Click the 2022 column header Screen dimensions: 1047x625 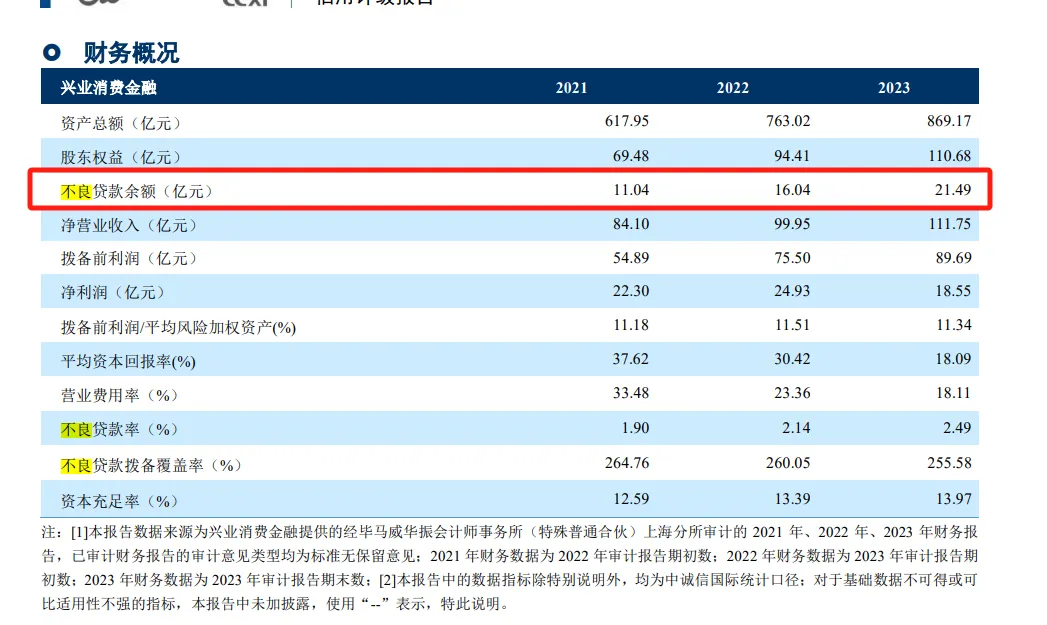(x=732, y=87)
